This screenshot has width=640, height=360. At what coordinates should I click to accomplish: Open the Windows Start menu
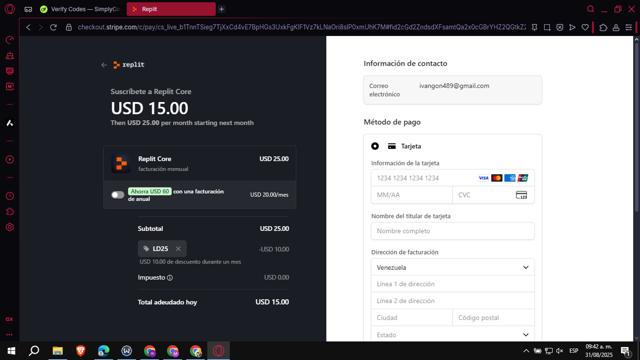click(x=11, y=351)
